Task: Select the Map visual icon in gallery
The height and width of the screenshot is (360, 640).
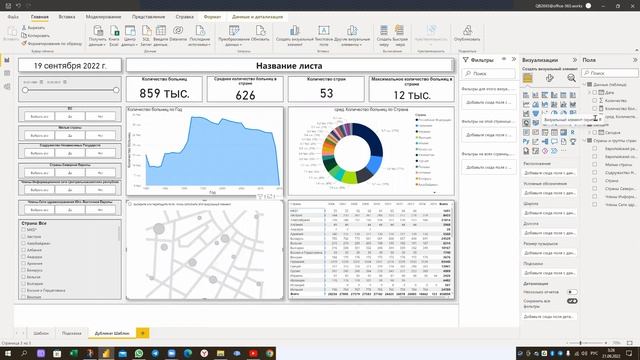Action: [x=526, y=123]
